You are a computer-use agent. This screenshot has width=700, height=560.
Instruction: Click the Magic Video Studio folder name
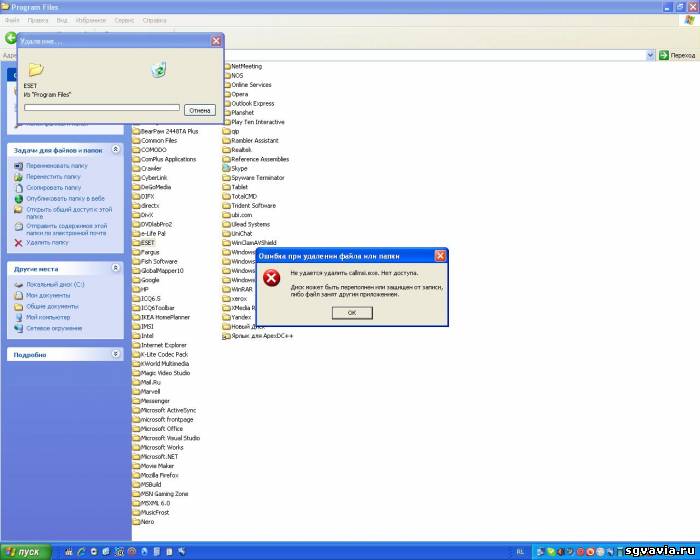(165, 373)
